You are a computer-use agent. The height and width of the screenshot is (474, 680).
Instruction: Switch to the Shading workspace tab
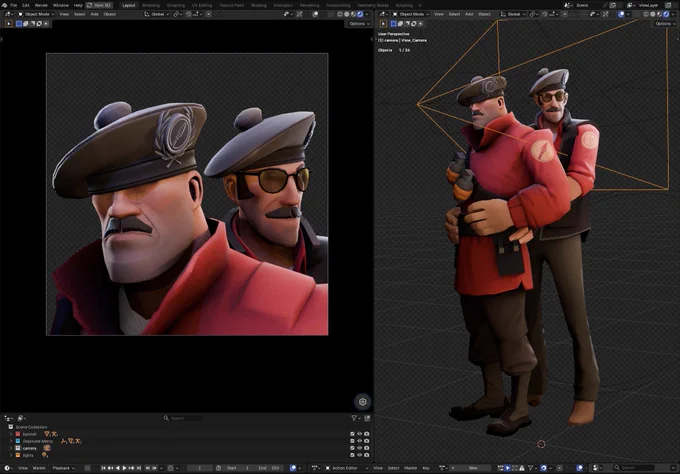(258, 5)
